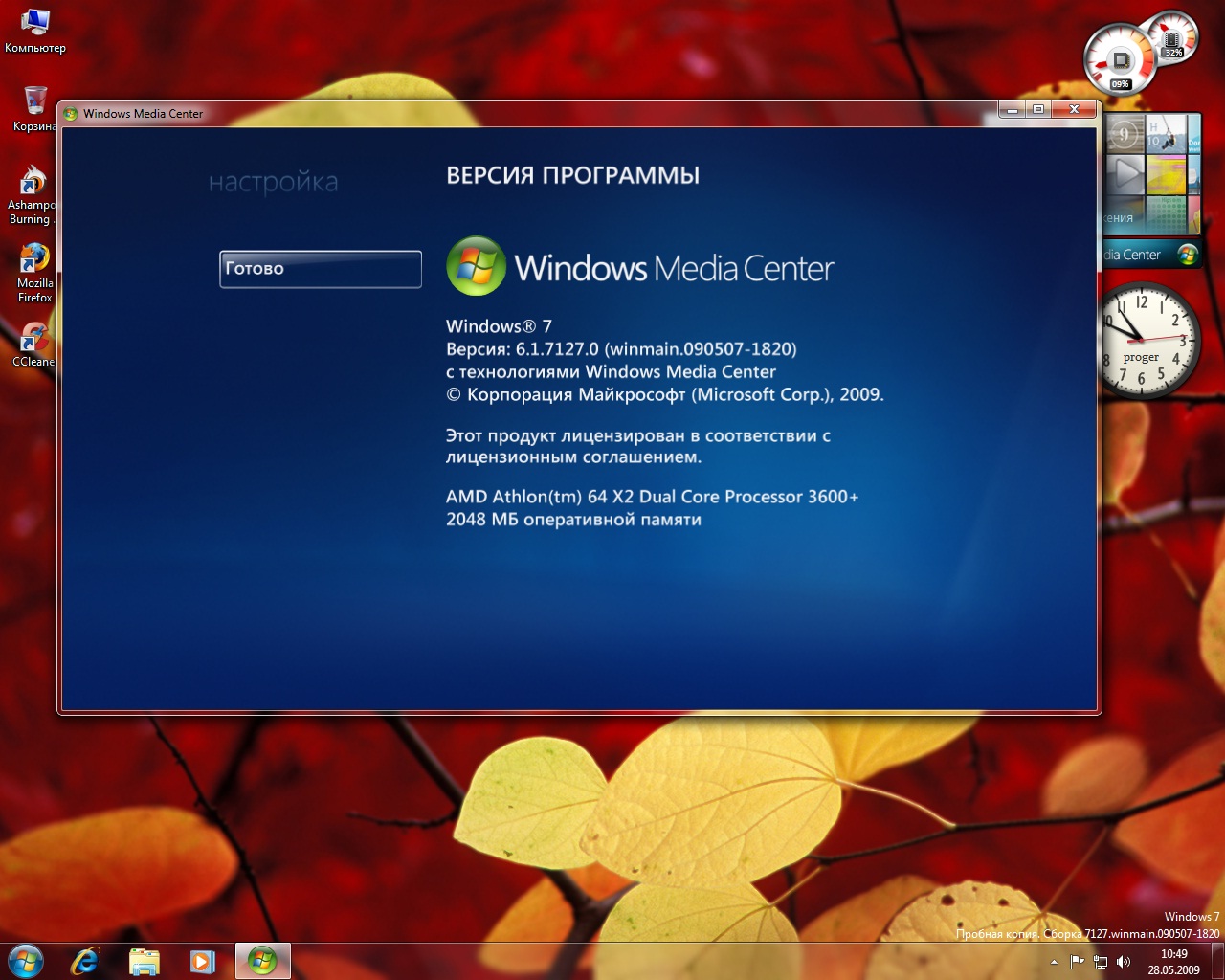Open Windows Explorer folder on taskbar
1225x980 pixels.
(145, 961)
